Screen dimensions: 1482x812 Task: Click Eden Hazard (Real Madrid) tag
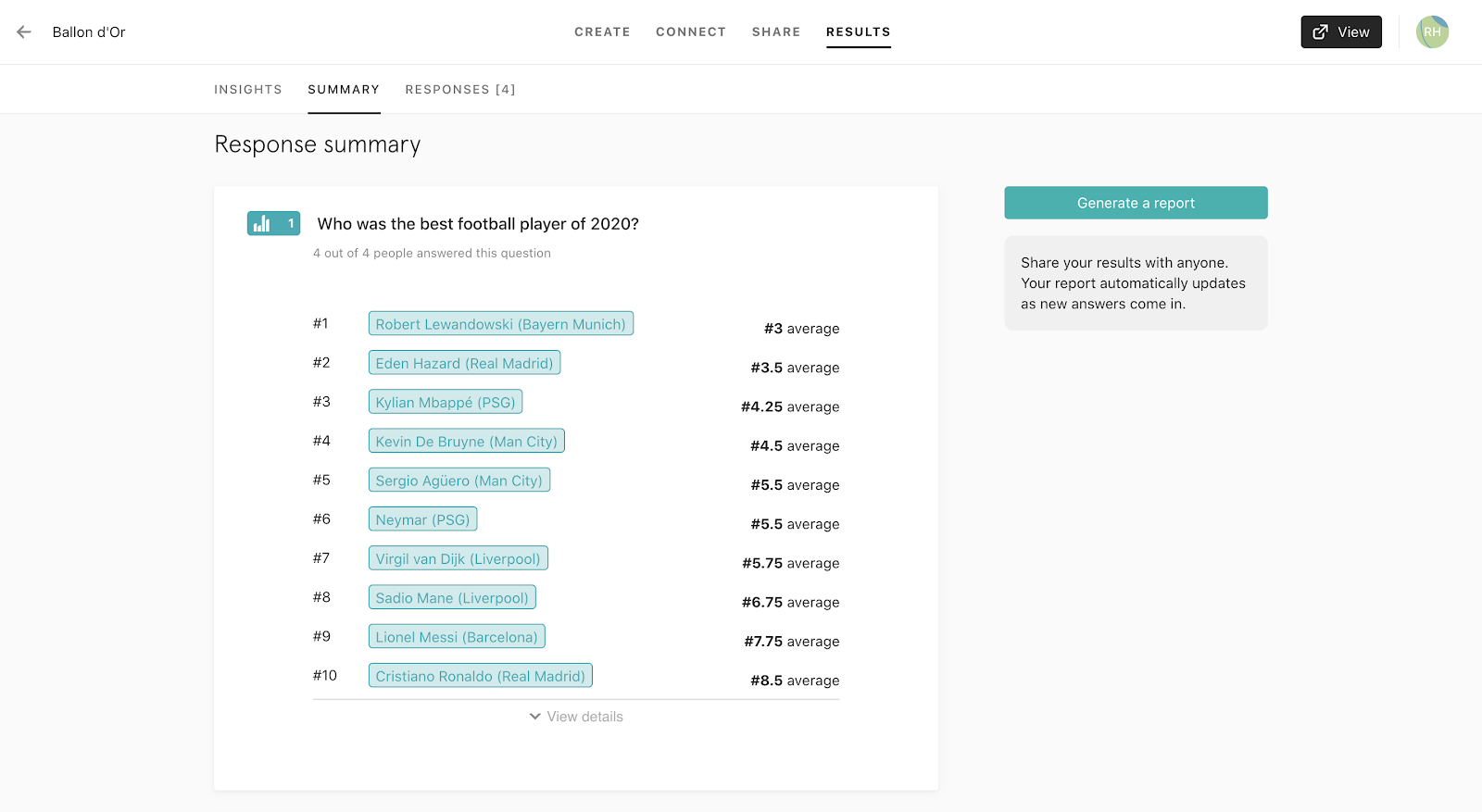pyautogui.click(x=464, y=363)
